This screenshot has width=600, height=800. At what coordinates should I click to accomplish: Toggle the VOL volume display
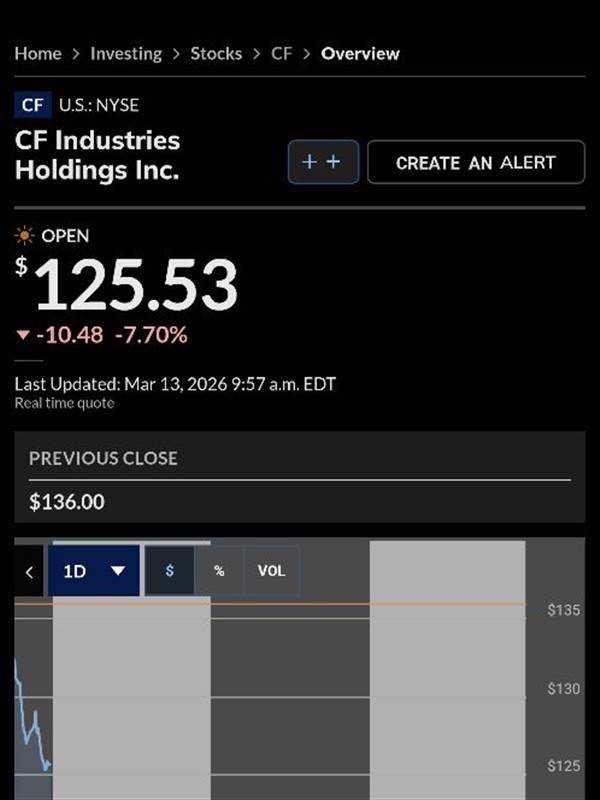(271, 571)
